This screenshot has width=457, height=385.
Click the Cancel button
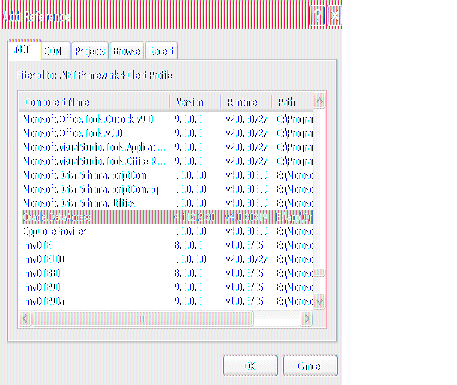(x=310, y=366)
